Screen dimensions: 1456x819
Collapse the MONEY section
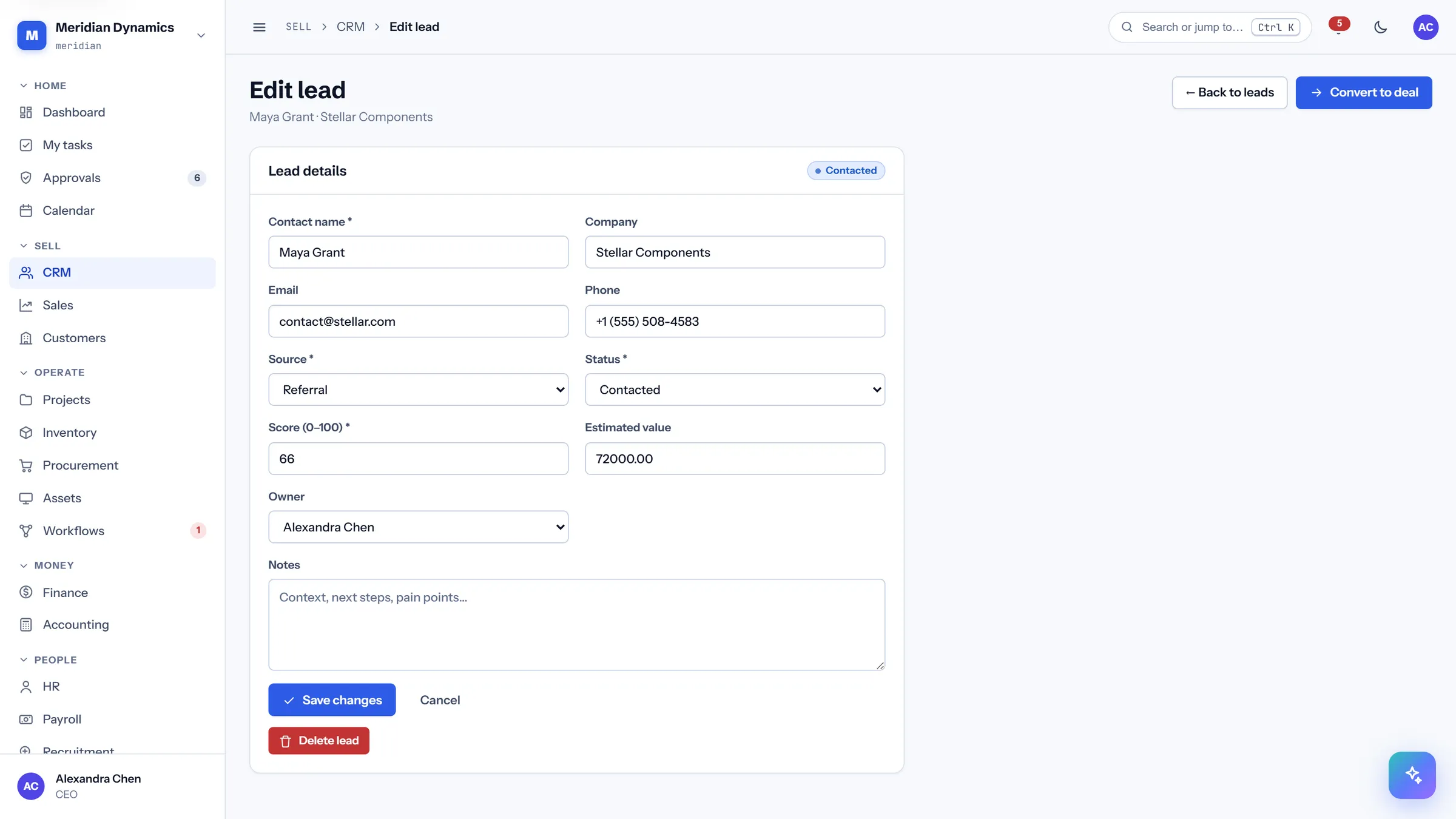tap(47, 565)
